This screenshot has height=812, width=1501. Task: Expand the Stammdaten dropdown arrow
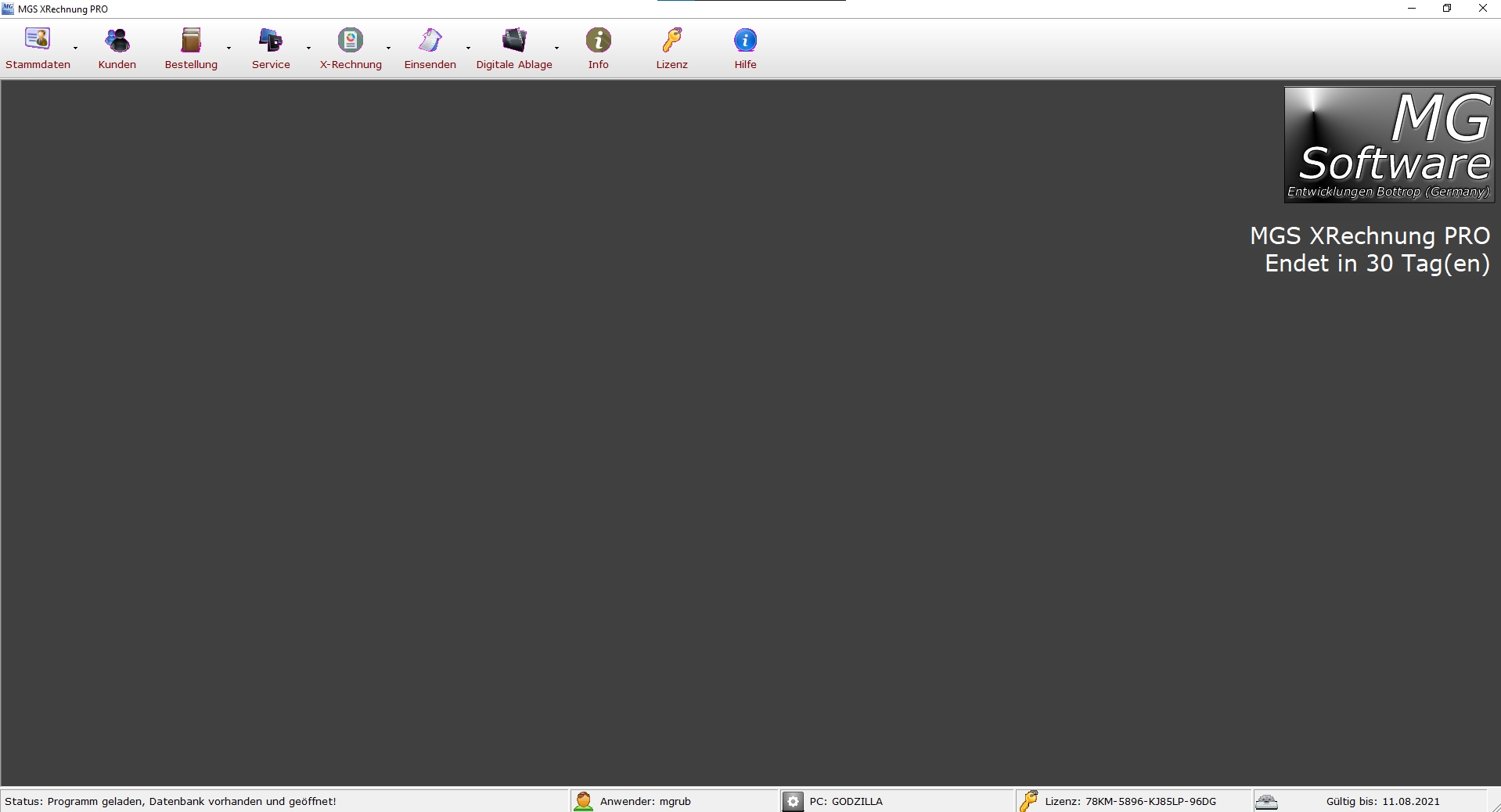pyautogui.click(x=76, y=49)
